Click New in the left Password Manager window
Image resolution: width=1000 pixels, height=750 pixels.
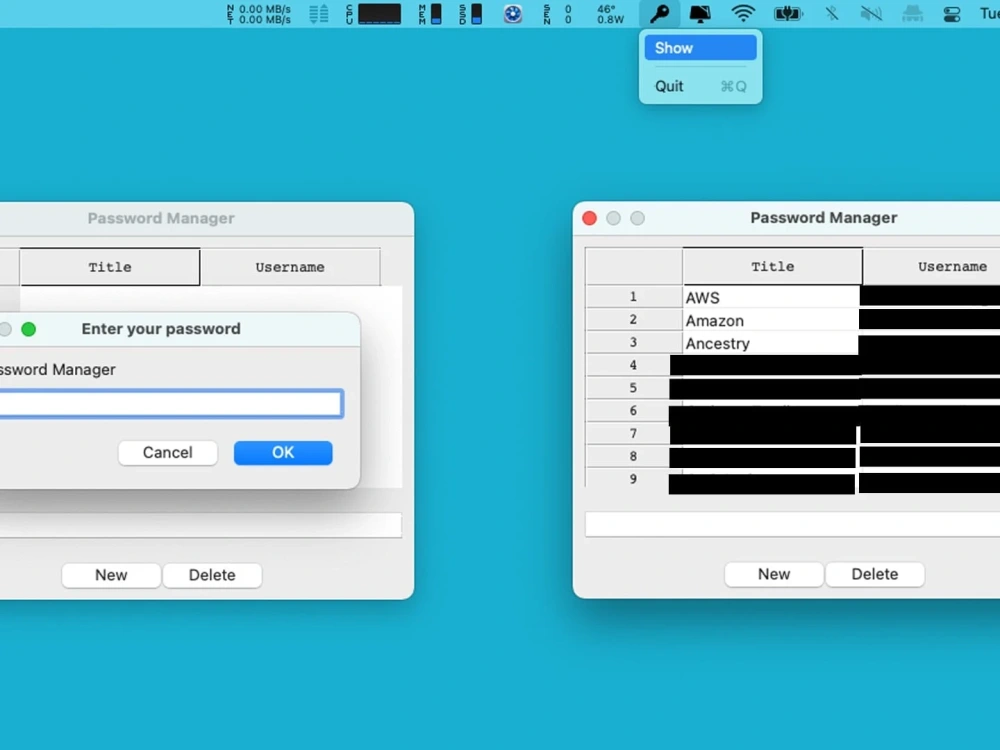coord(111,575)
